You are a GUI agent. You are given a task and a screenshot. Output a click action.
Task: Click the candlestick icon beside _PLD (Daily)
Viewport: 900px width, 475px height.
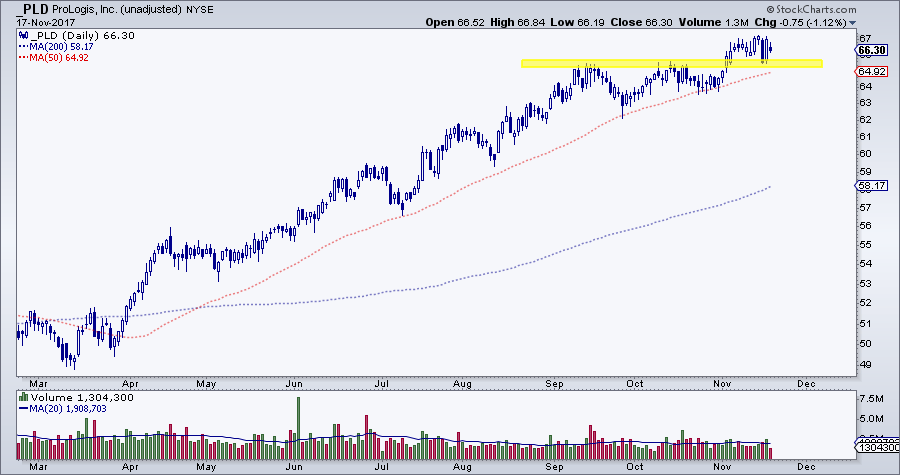(x=22, y=35)
